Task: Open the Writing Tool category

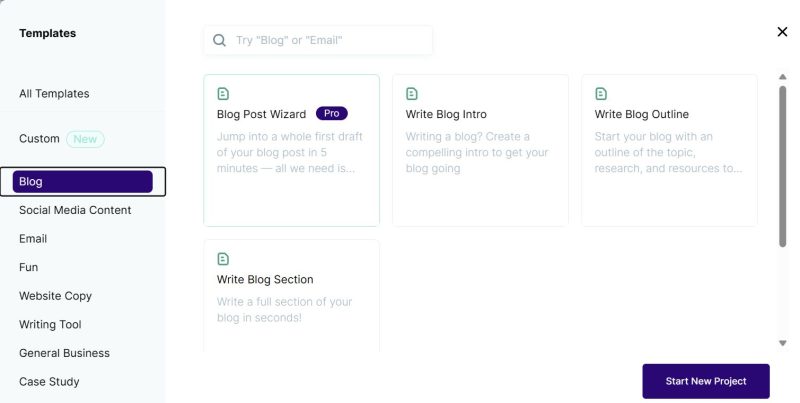Action: pyautogui.click(x=50, y=324)
